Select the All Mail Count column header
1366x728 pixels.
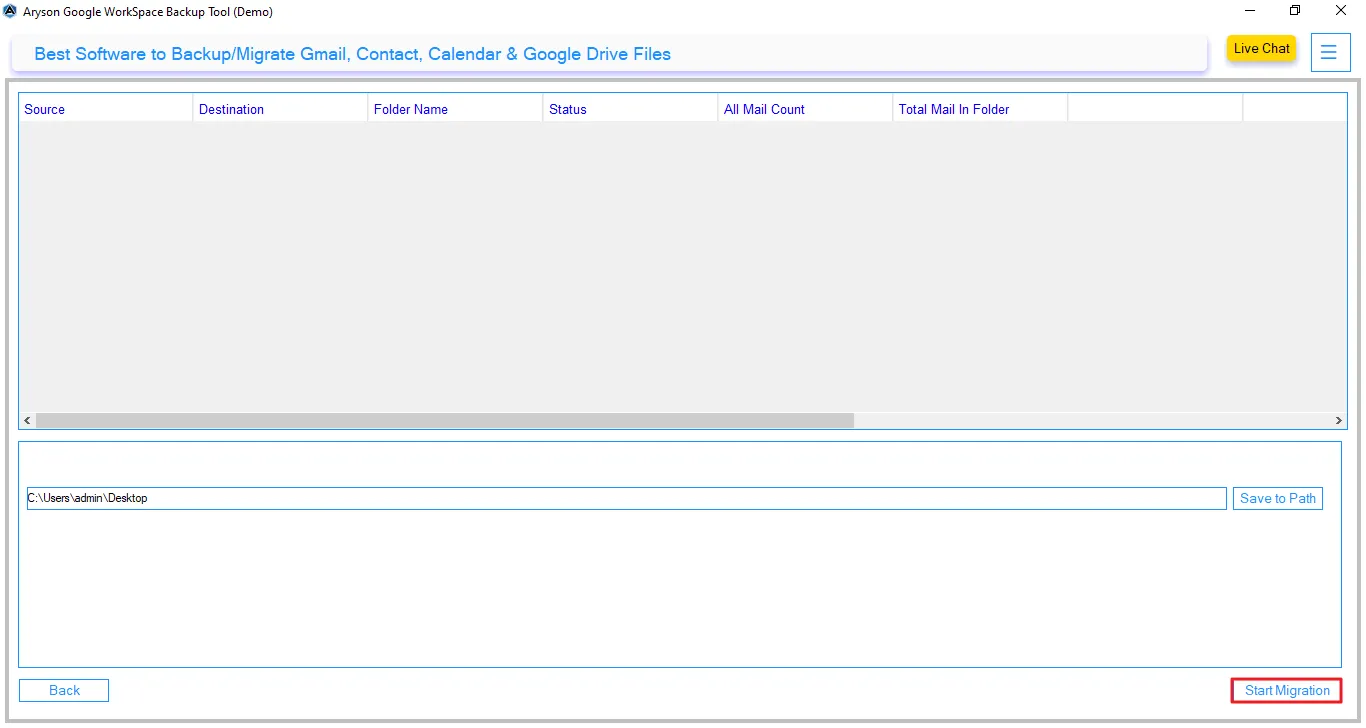[x=764, y=108]
